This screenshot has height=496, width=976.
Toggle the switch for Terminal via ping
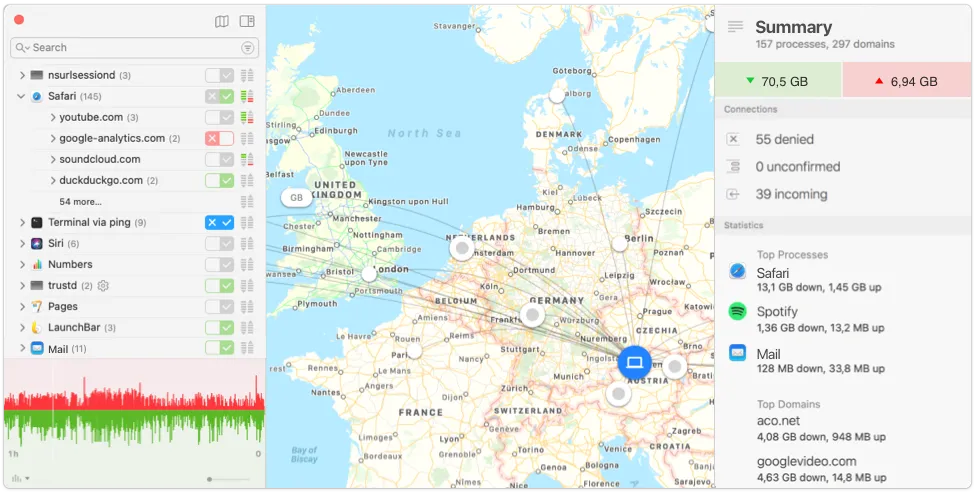(220, 222)
